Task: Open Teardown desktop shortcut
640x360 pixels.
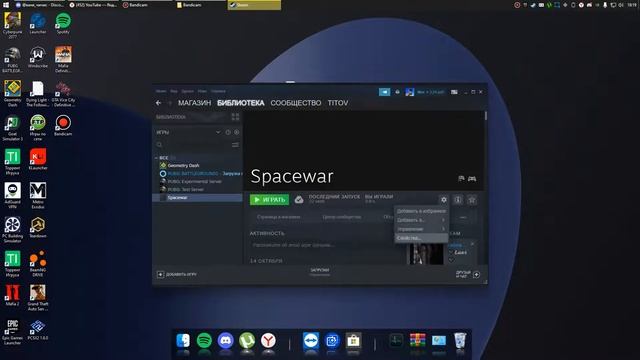Action: [x=38, y=227]
